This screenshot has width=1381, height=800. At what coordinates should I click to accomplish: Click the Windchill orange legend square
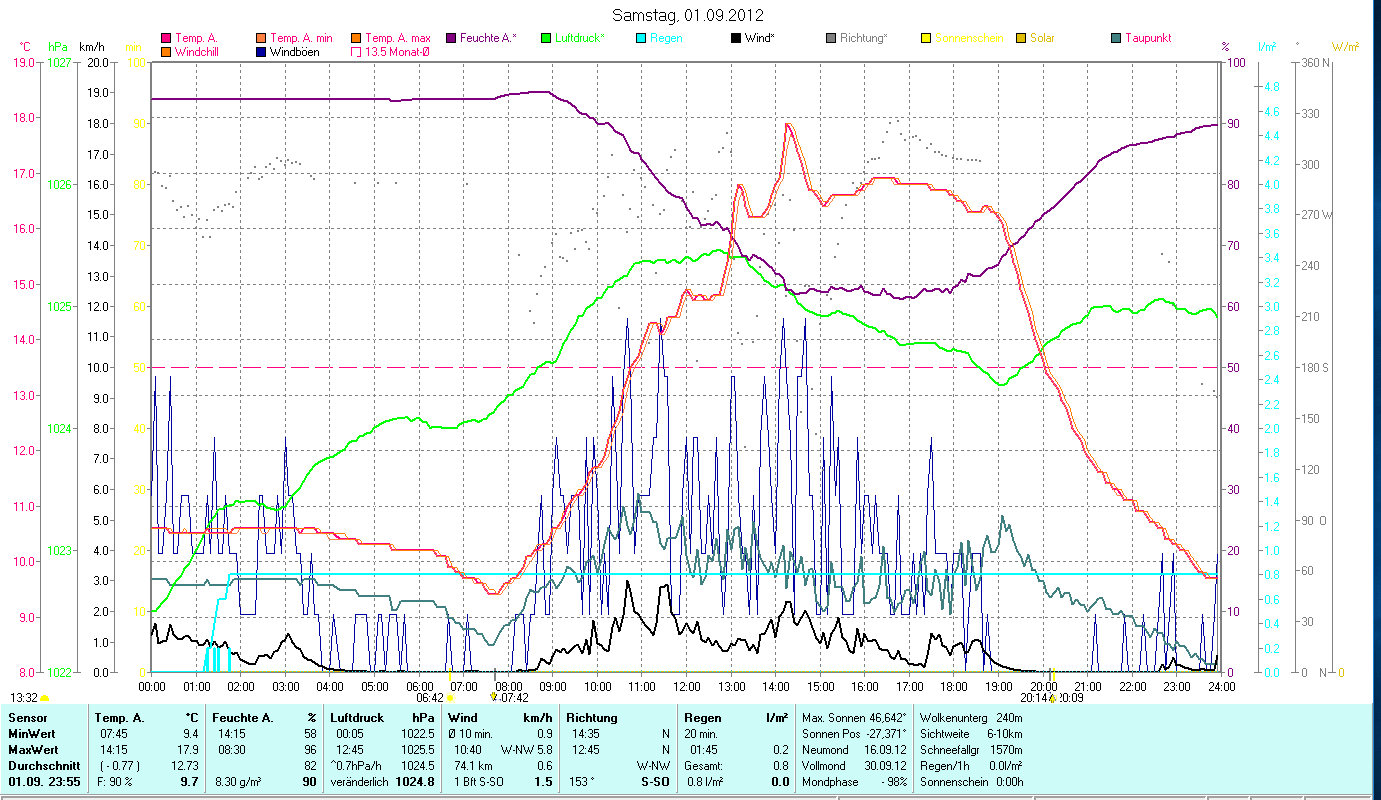click(x=165, y=51)
